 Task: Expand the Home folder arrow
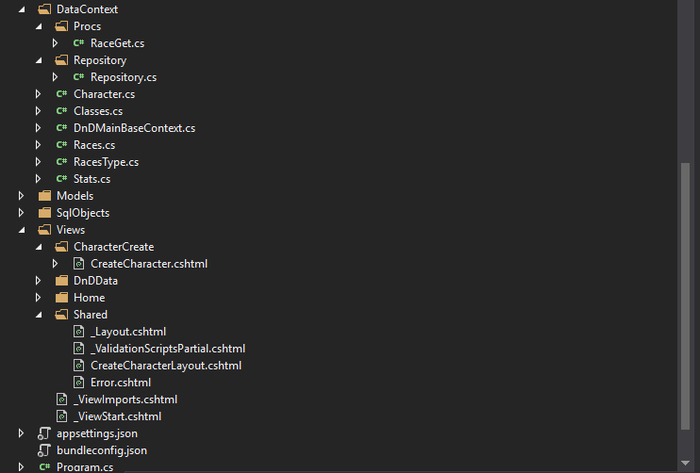(39, 297)
